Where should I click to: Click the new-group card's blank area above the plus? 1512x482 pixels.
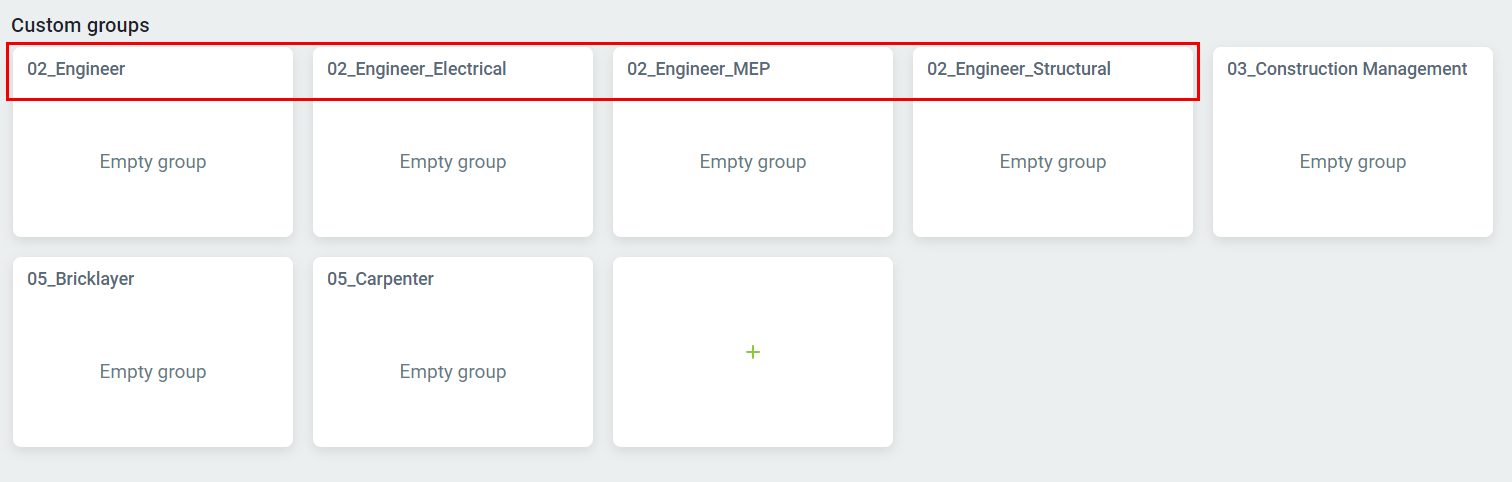coord(753,295)
